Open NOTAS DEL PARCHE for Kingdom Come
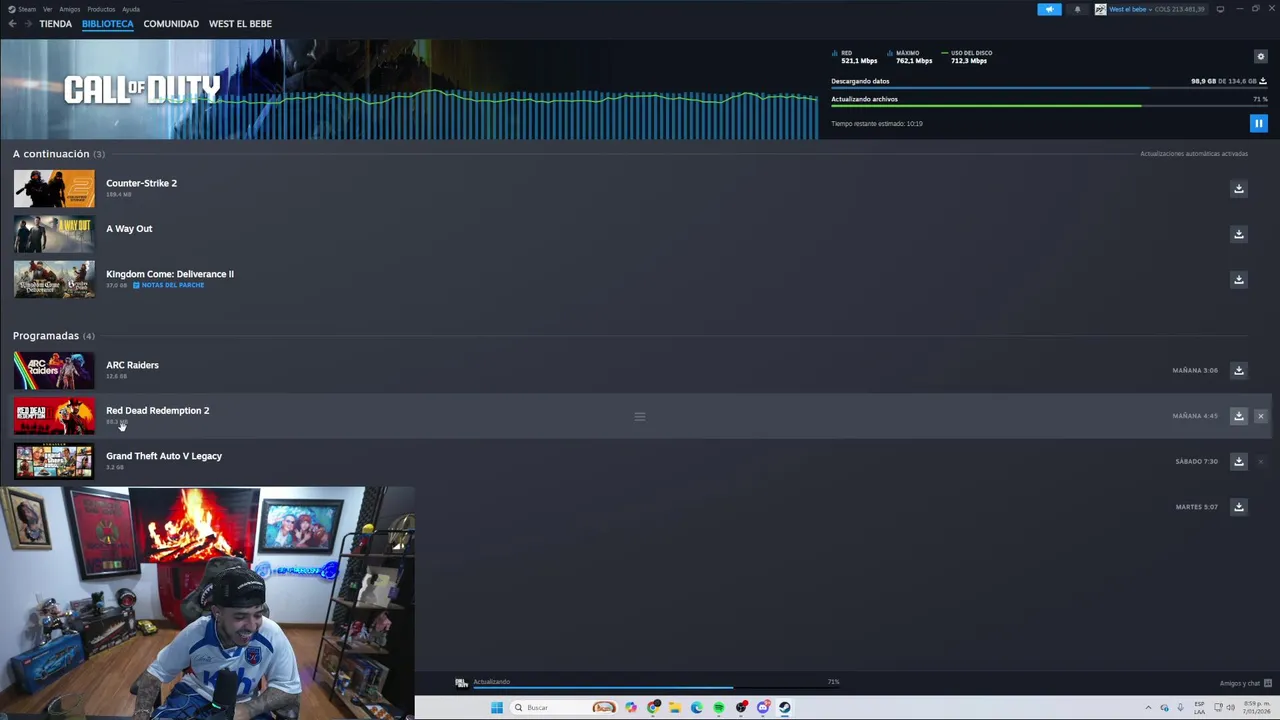Screen dimensions: 1280x720 click(x=169, y=285)
